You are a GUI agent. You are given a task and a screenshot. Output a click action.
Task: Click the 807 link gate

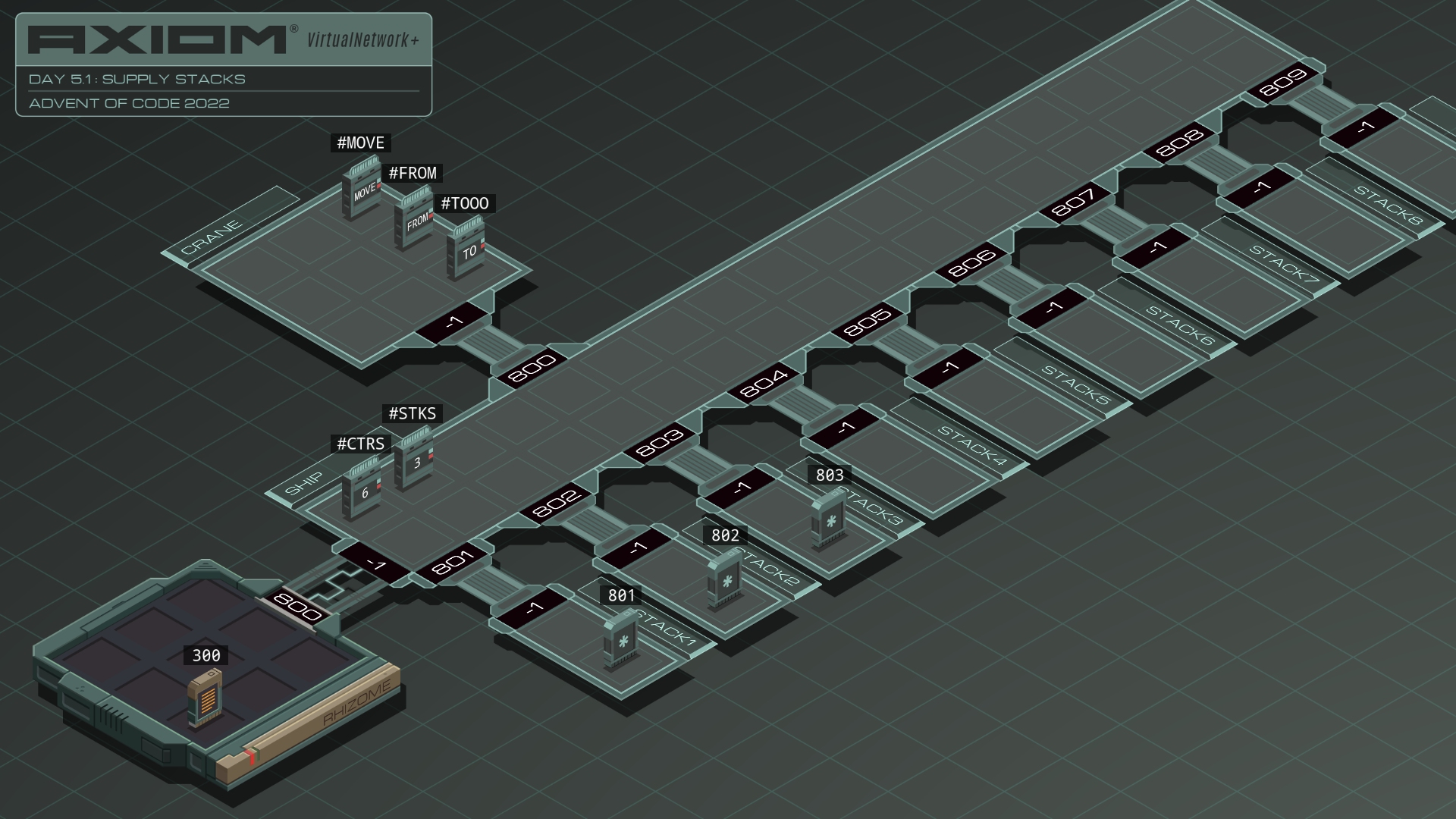click(1075, 202)
